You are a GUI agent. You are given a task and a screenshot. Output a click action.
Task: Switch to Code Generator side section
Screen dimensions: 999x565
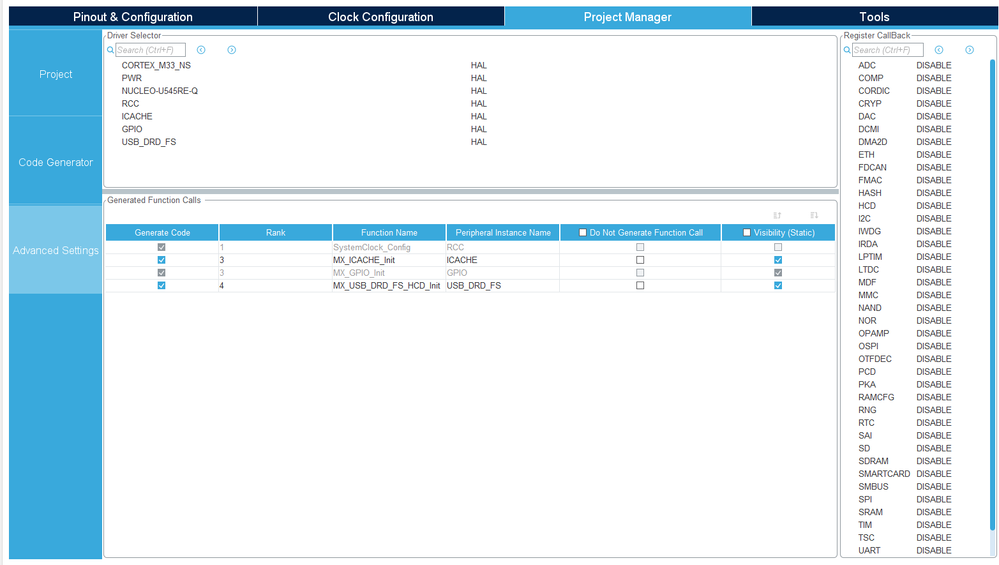[x=55, y=162]
